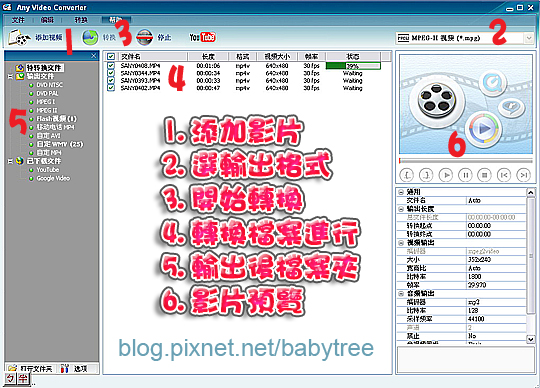Select the MPEG II output item
Viewport: 540px width, 388px height.
pyautogui.click(x=47, y=111)
